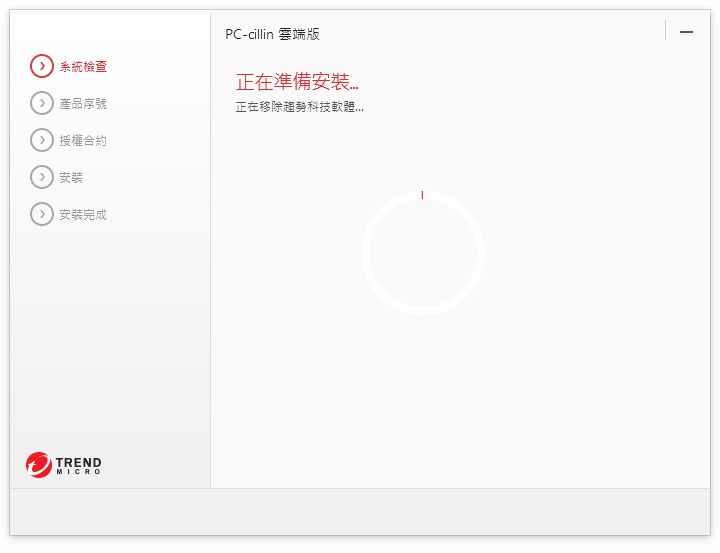720x553 pixels.
Task: Select the 安裝 step label
Action: point(71,178)
